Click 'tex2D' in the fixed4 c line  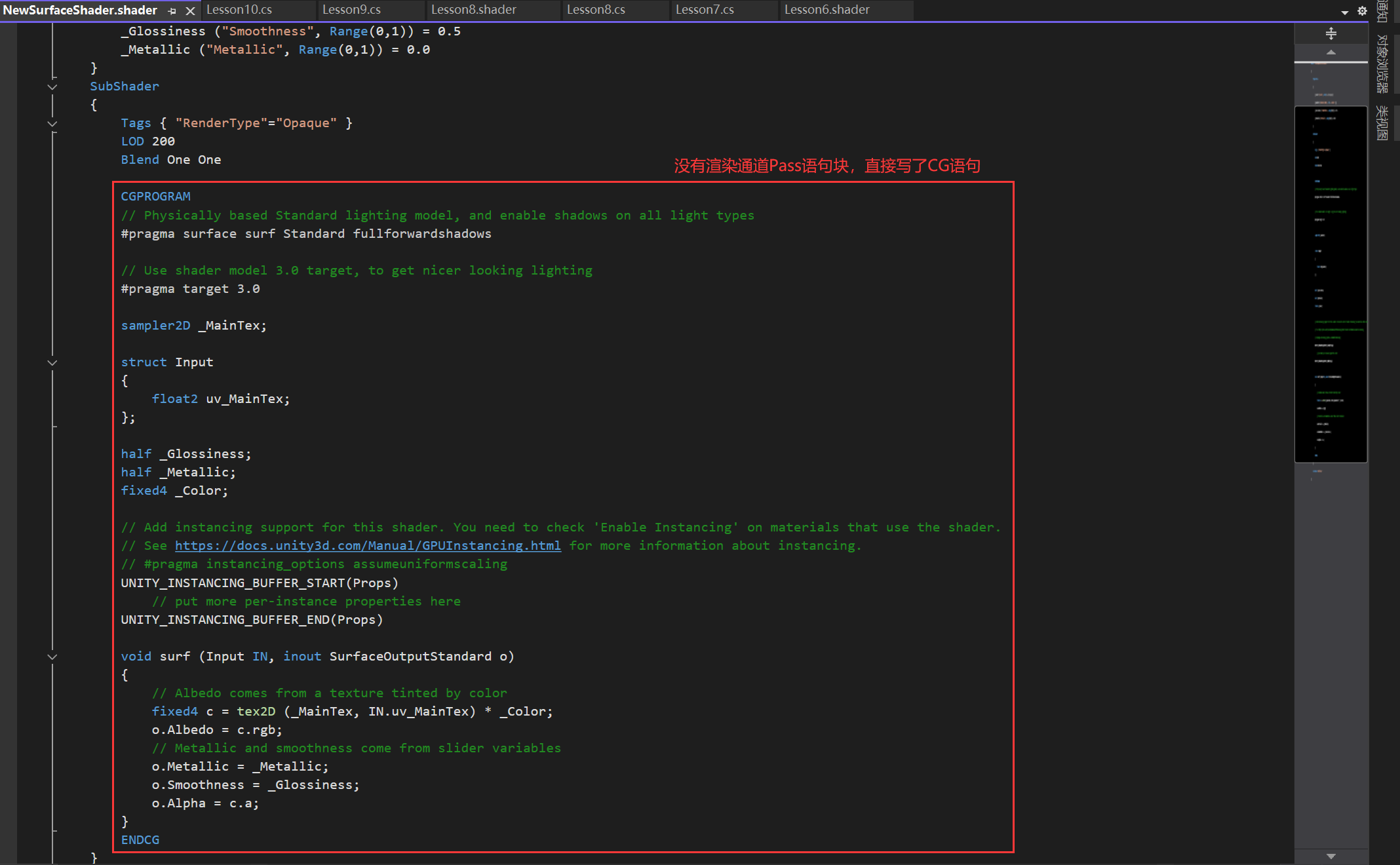tap(256, 712)
